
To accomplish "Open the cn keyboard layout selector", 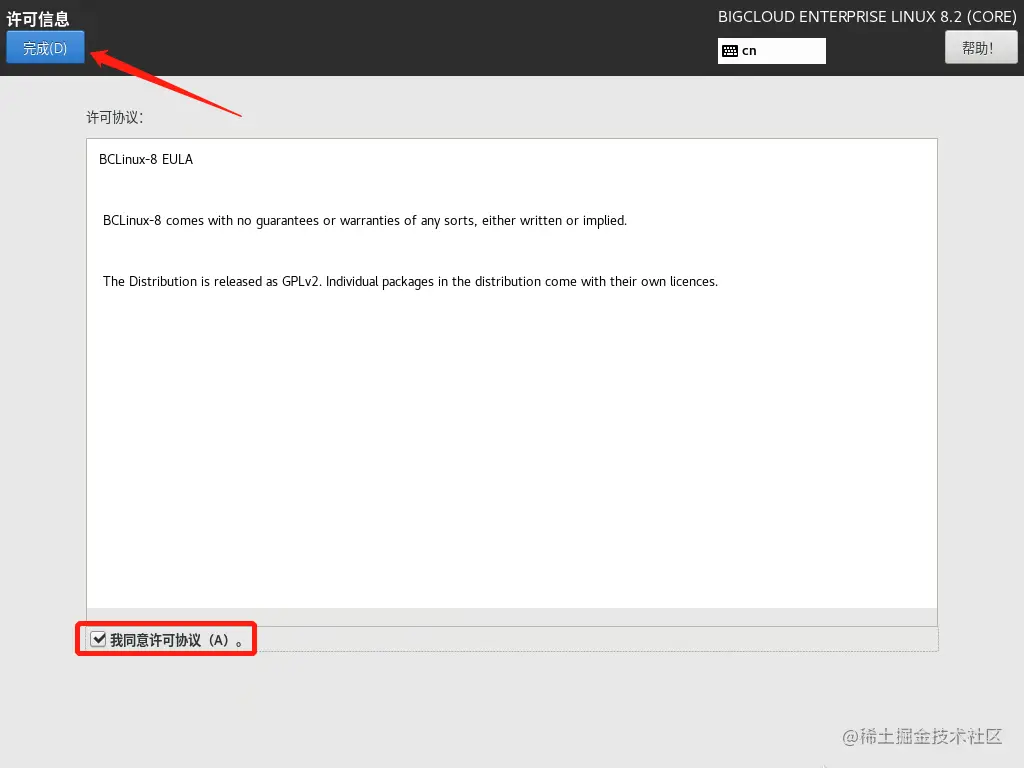I will tap(771, 51).
